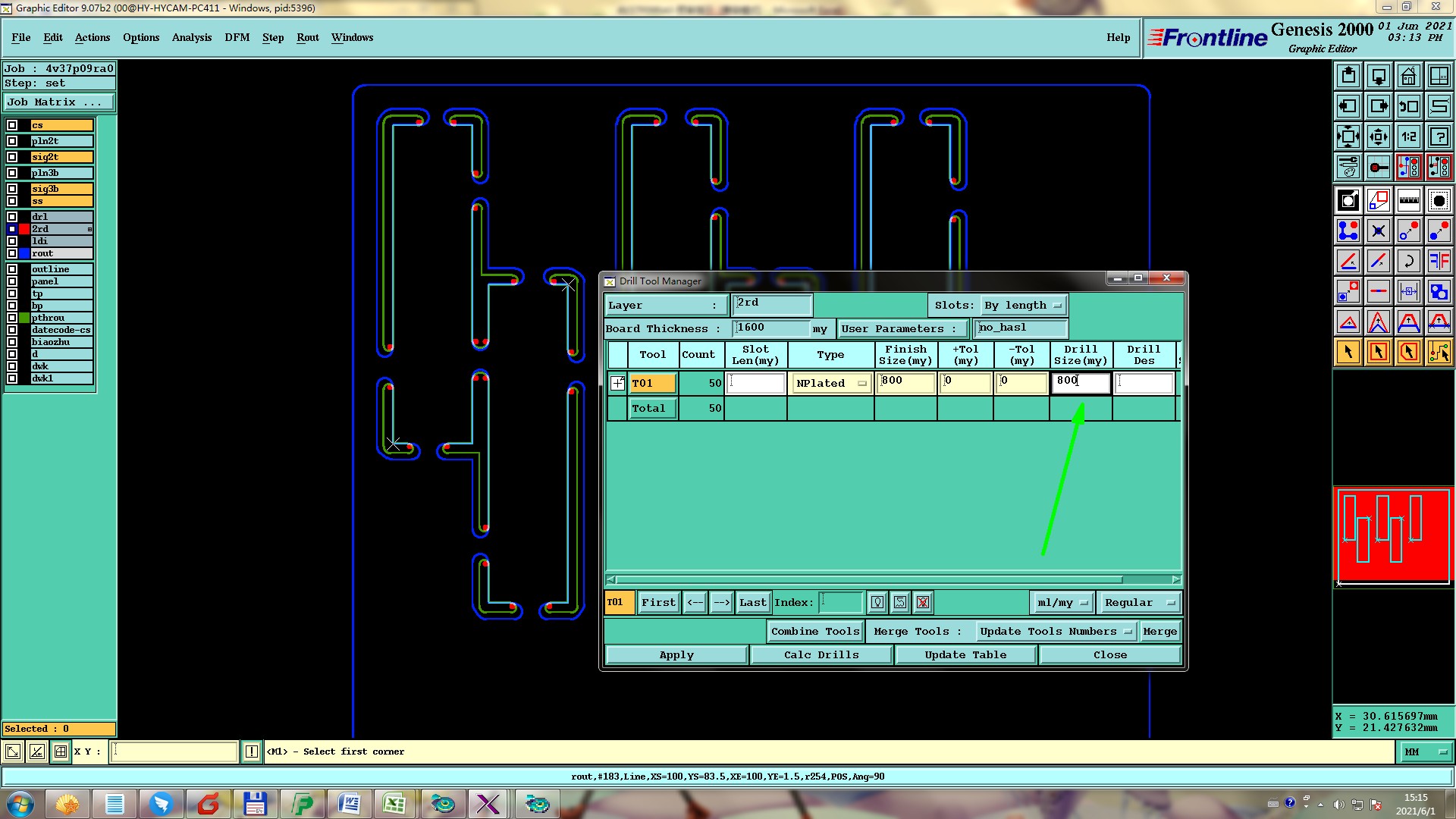Open the NPlated type dropdown for T01
The width and height of the screenshot is (1456, 819).
coord(830,383)
